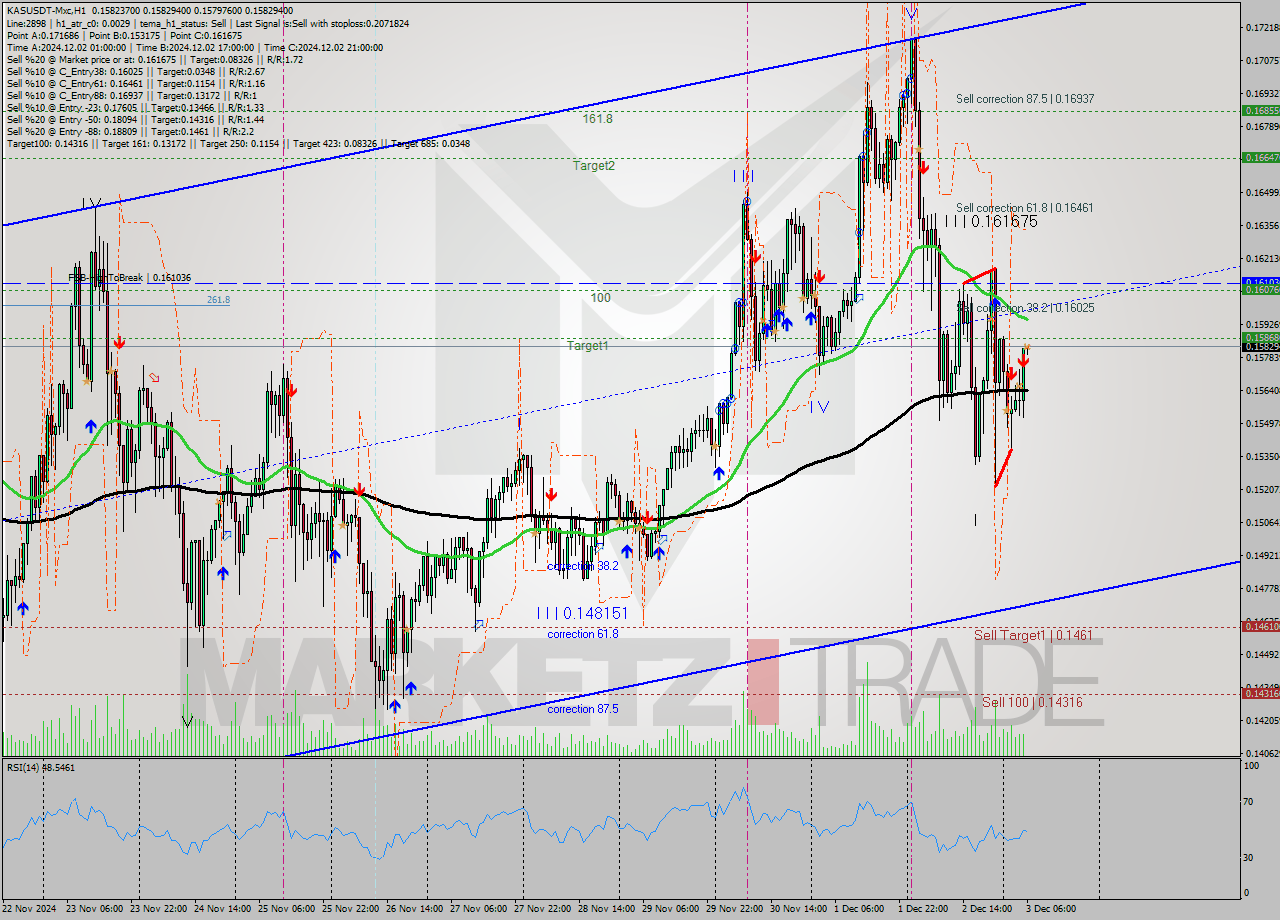This screenshot has height=920, width=1280.
Task: Click the blue 'correction 38.2' label
Action: [x=583, y=566]
